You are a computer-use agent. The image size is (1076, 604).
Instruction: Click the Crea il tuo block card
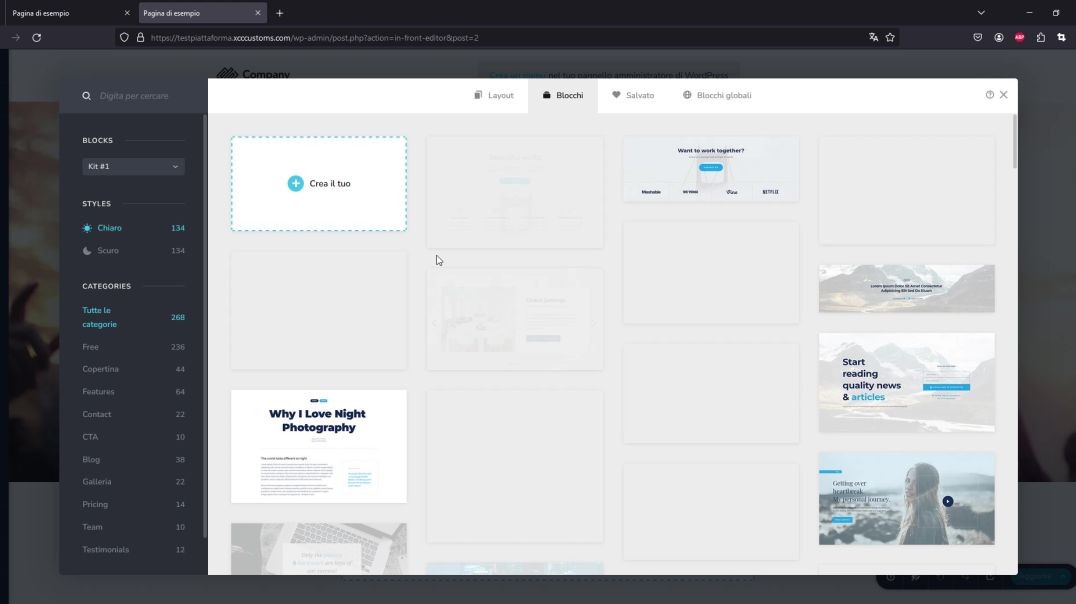click(x=318, y=183)
